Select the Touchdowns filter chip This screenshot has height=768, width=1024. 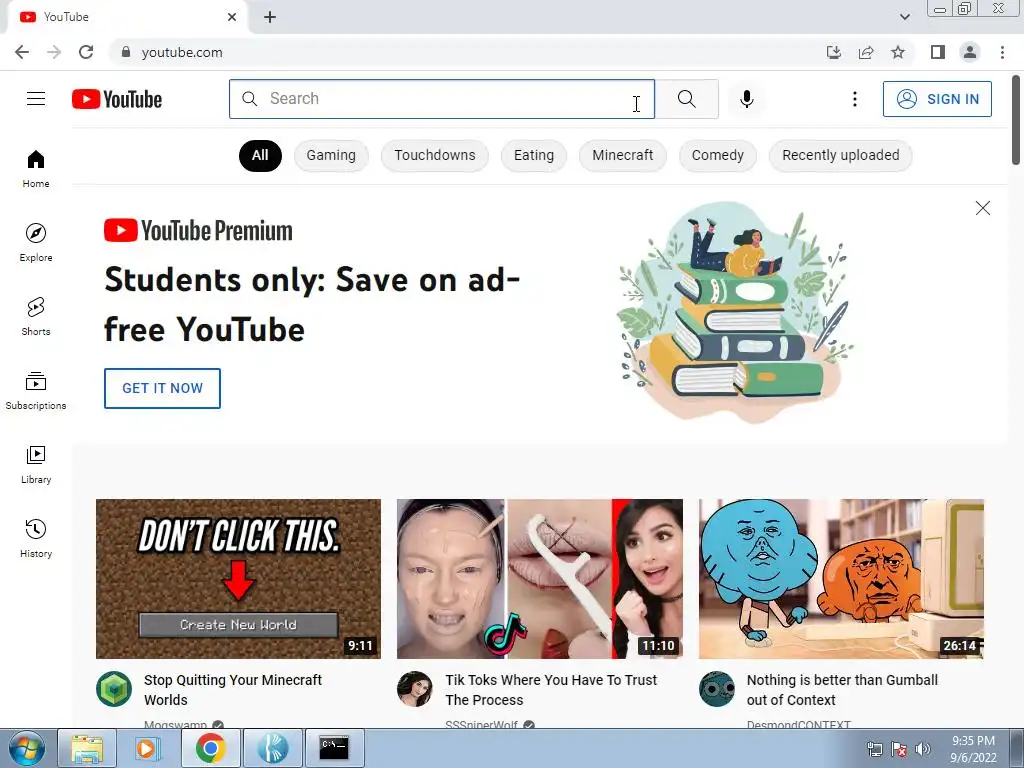435,155
